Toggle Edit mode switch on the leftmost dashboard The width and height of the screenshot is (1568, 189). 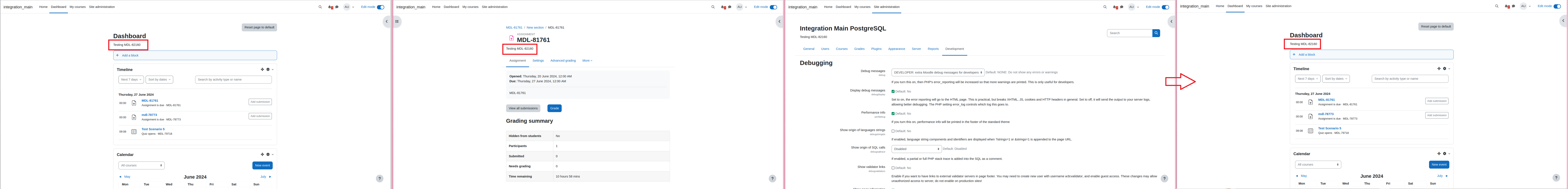click(x=381, y=7)
